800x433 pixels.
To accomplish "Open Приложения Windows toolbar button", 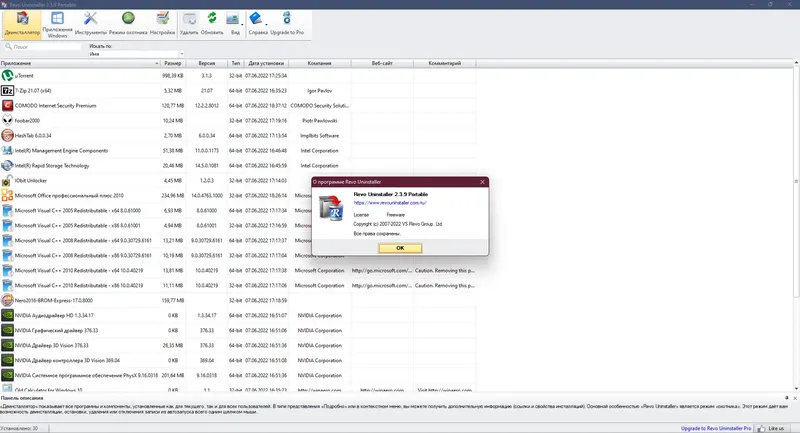I will coord(57,24).
